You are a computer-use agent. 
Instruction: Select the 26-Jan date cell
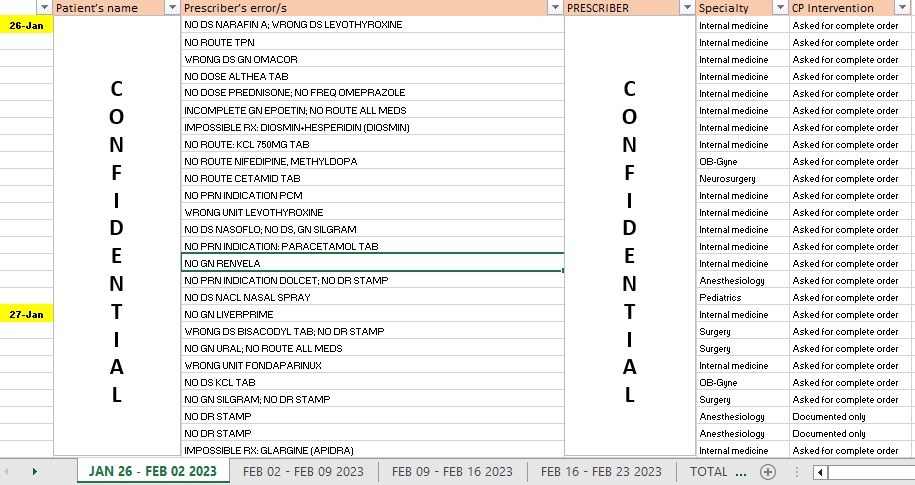26,25
